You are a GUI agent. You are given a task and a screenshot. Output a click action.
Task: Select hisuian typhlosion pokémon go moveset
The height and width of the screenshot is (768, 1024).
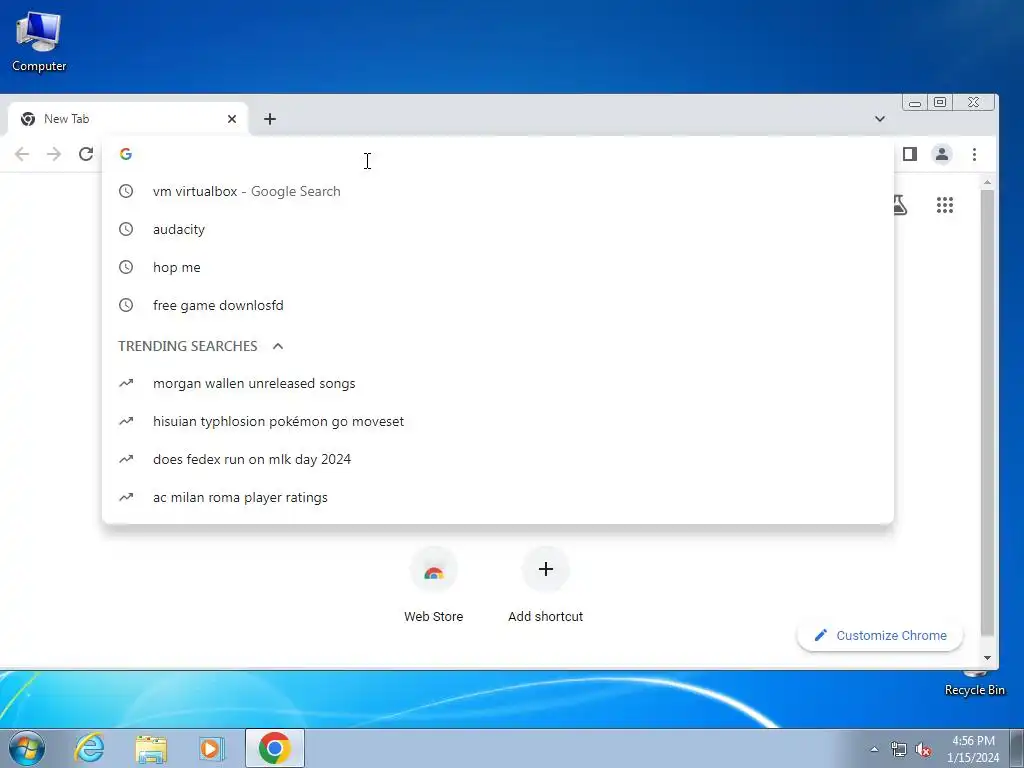point(498,421)
